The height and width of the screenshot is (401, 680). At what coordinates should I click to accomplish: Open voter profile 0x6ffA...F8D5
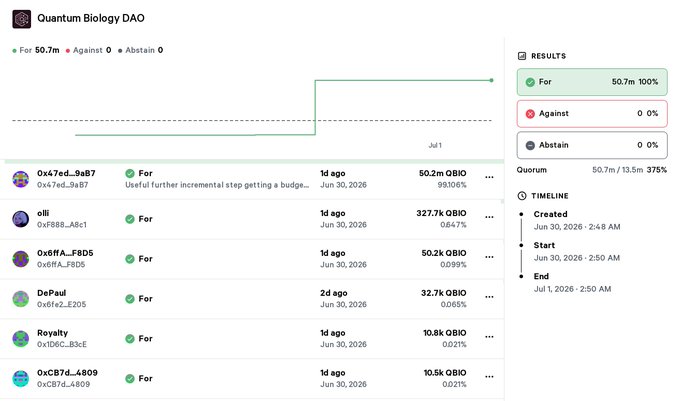65,253
